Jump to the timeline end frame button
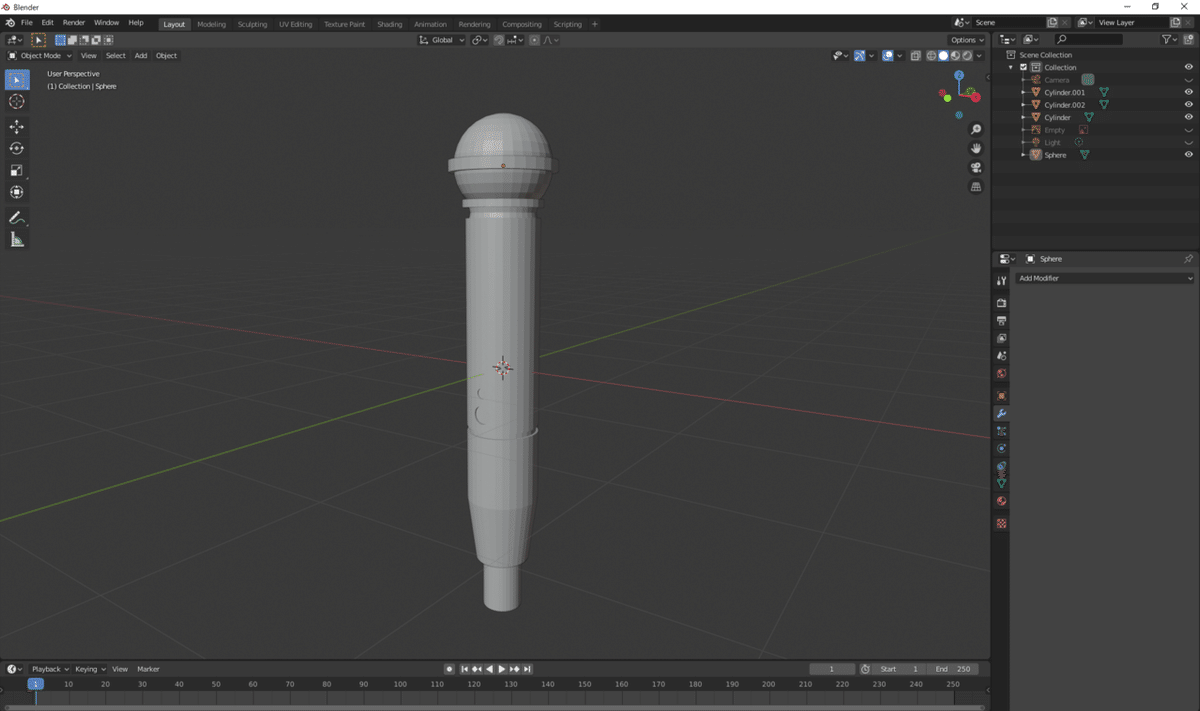Image resolution: width=1200 pixels, height=711 pixels. click(527, 669)
